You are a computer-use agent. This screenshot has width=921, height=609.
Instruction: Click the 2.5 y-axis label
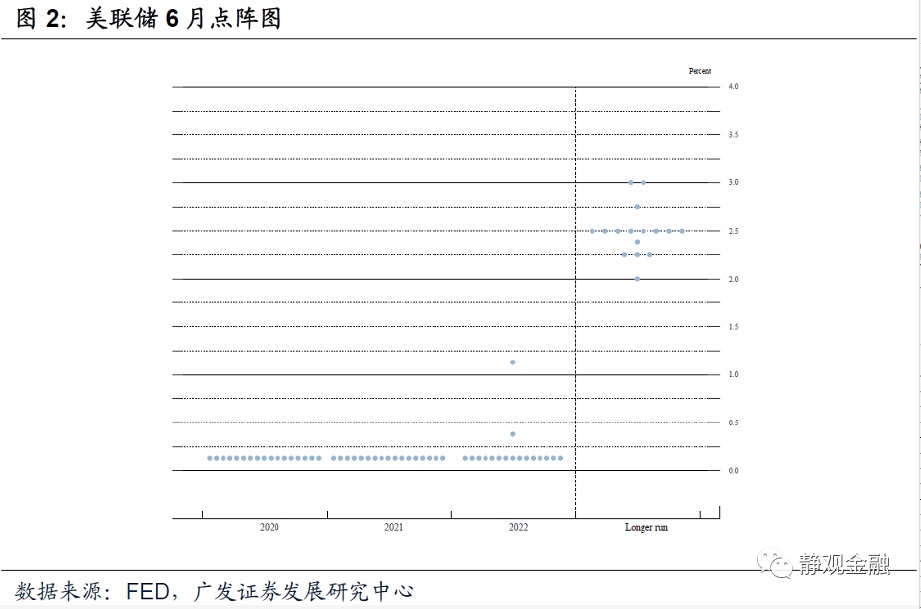[734, 231]
